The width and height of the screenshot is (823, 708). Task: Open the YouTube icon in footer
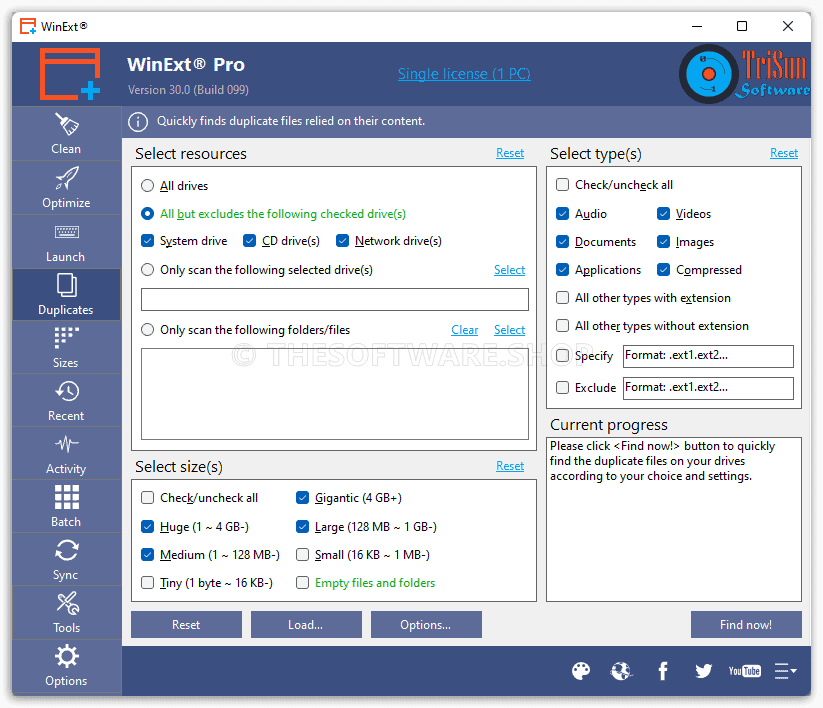coord(744,671)
